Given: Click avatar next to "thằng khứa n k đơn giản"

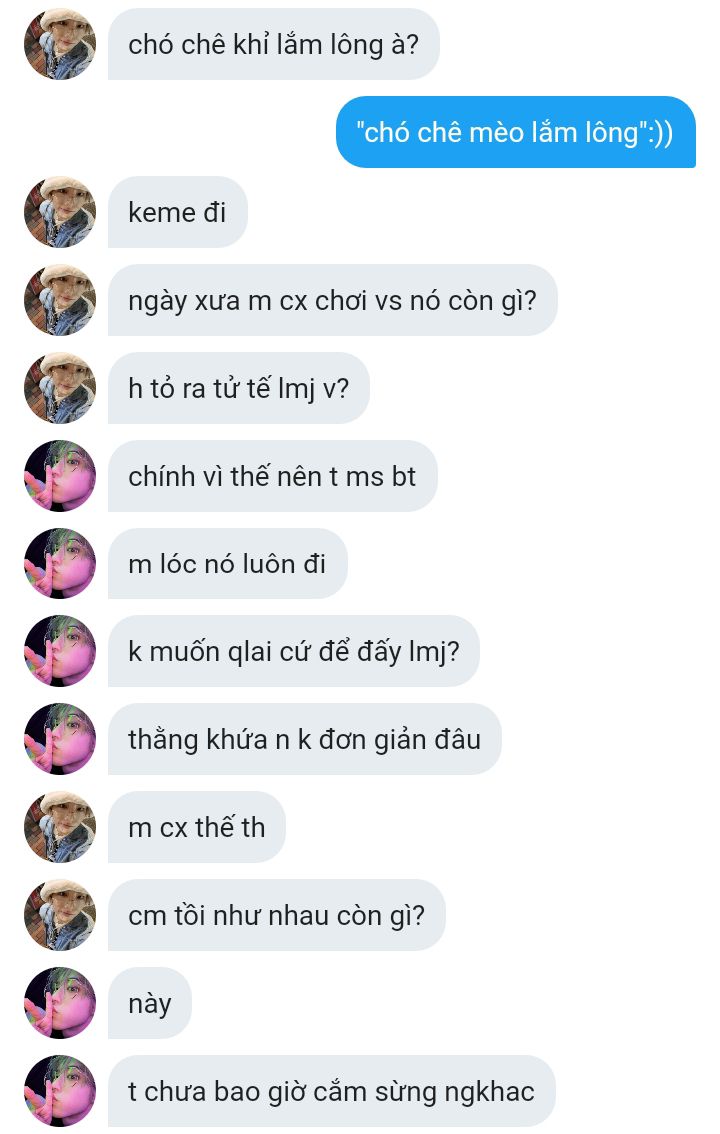Looking at the screenshot, I should (60, 739).
